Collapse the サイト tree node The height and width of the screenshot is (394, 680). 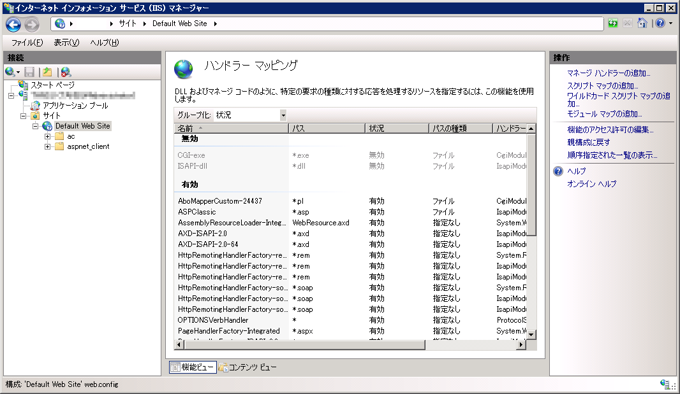(x=24, y=116)
